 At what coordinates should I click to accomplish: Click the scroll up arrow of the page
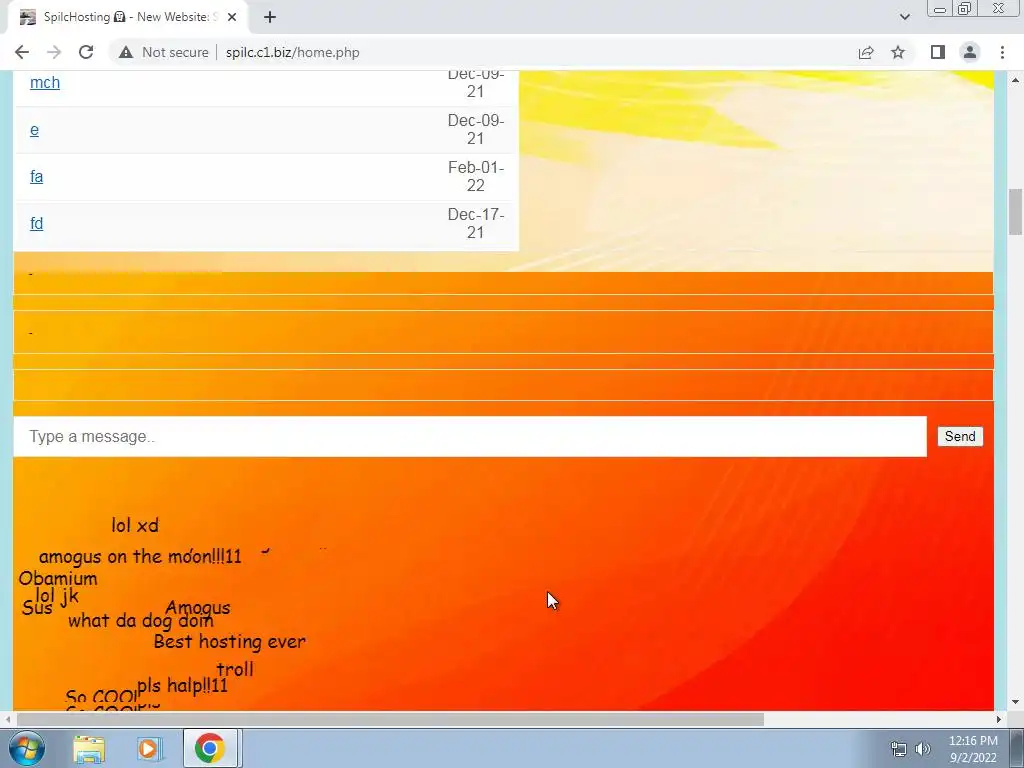point(1016,80)
